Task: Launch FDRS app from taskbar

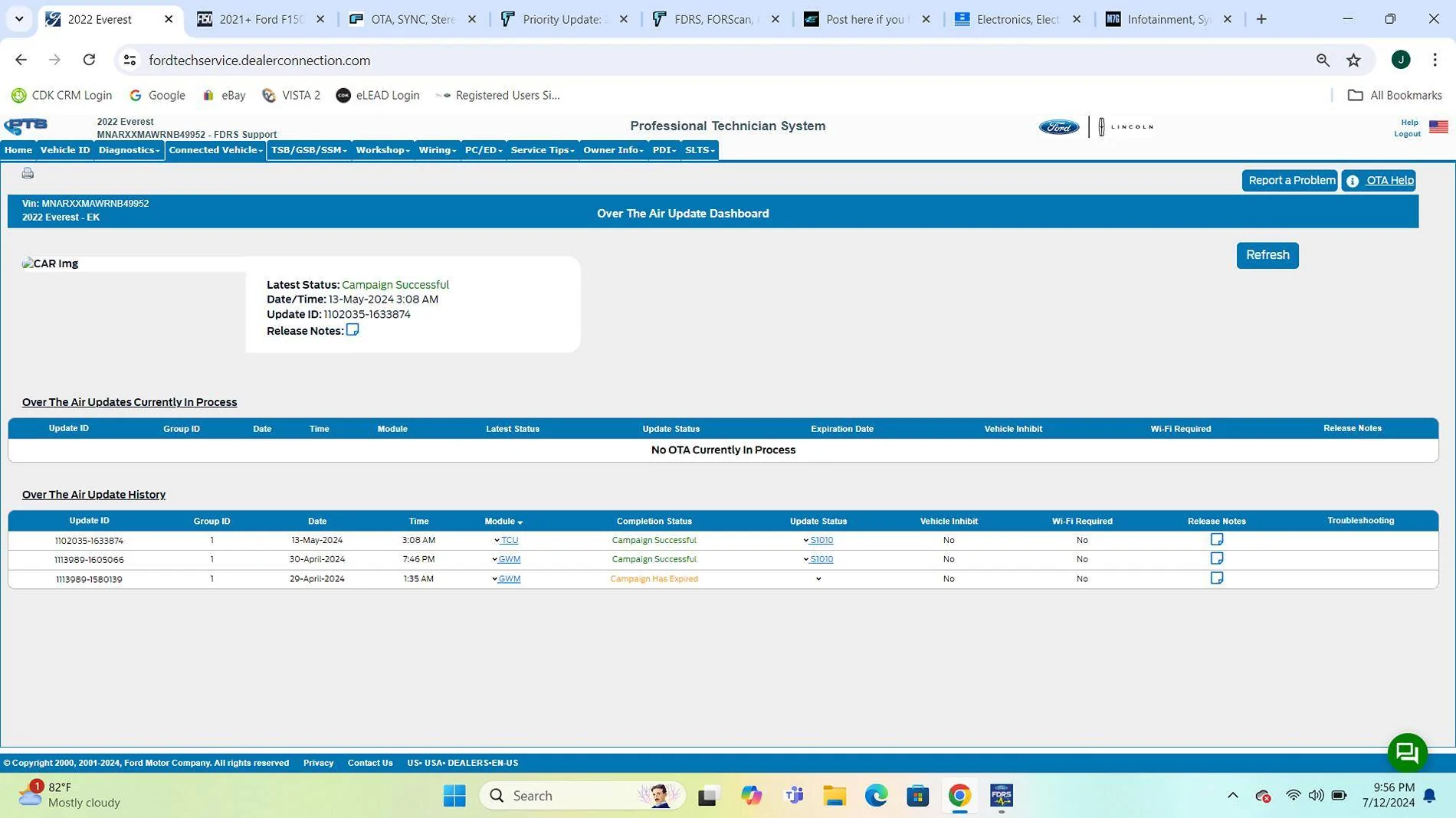Action: pyautogui.click(x=1002, y=796)
